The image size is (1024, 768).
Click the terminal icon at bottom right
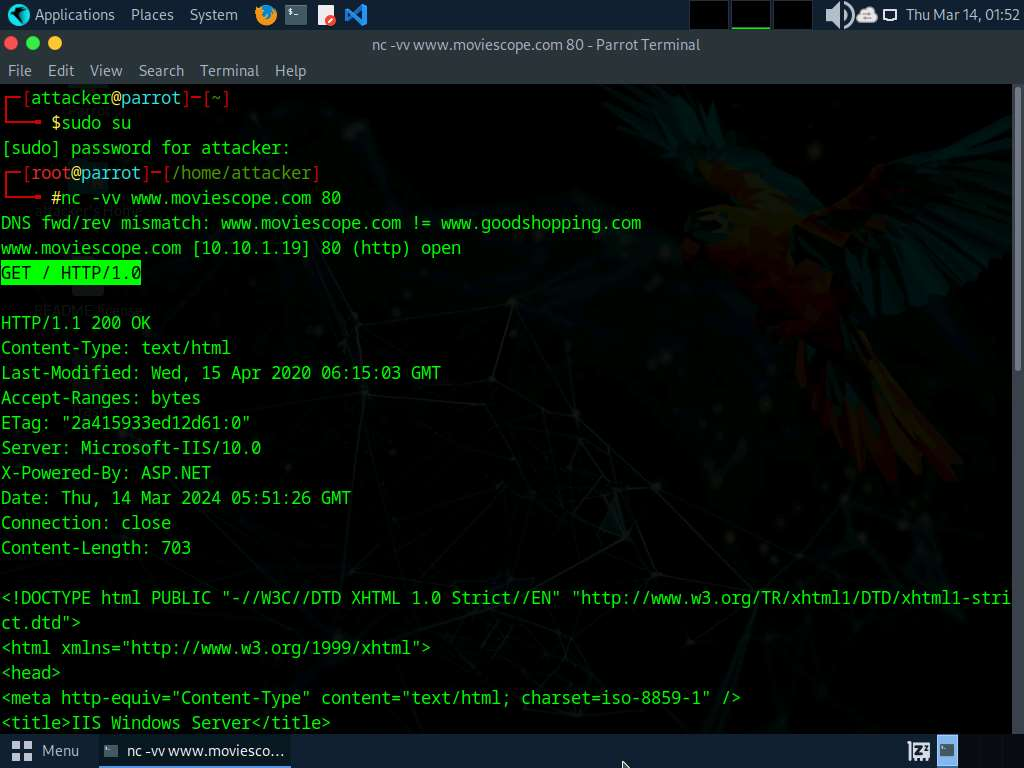coord(947,750)
